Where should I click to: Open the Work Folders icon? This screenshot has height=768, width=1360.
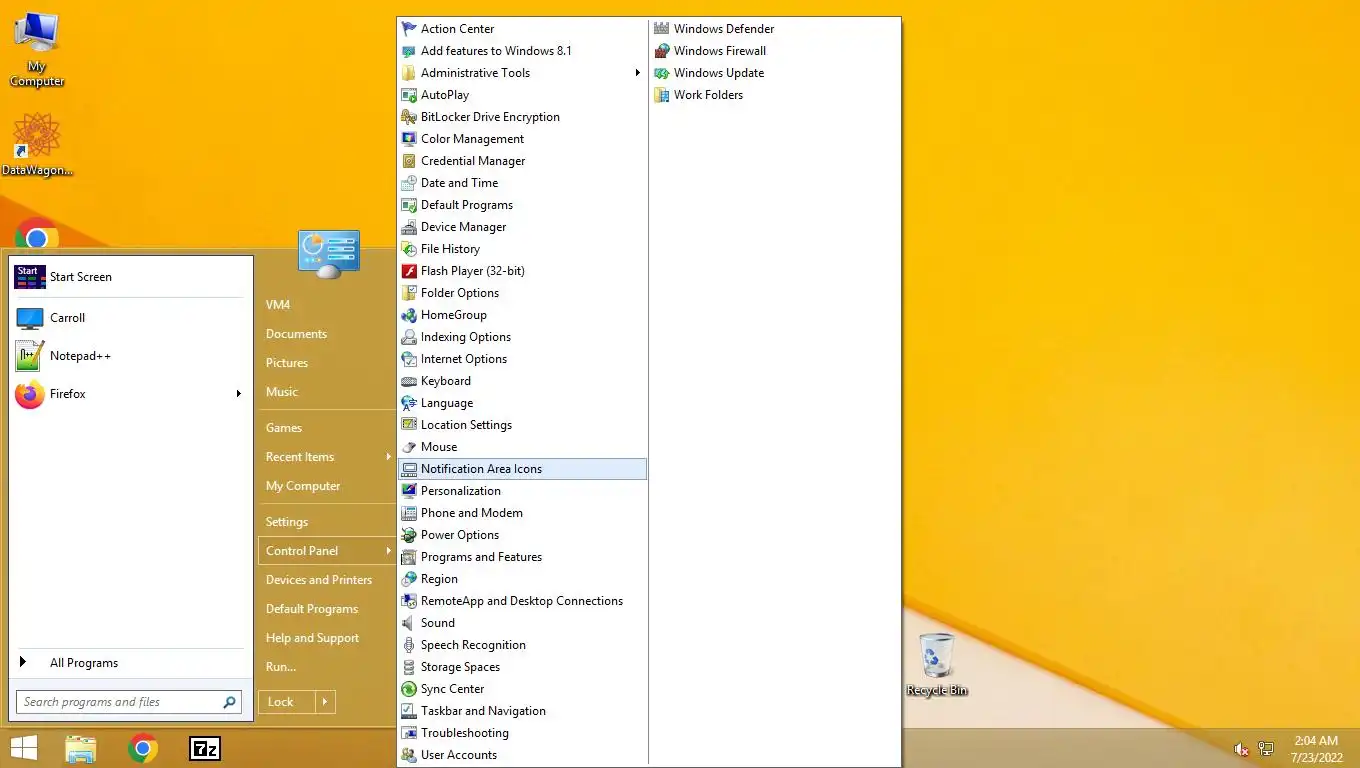(x=662, y=95)
